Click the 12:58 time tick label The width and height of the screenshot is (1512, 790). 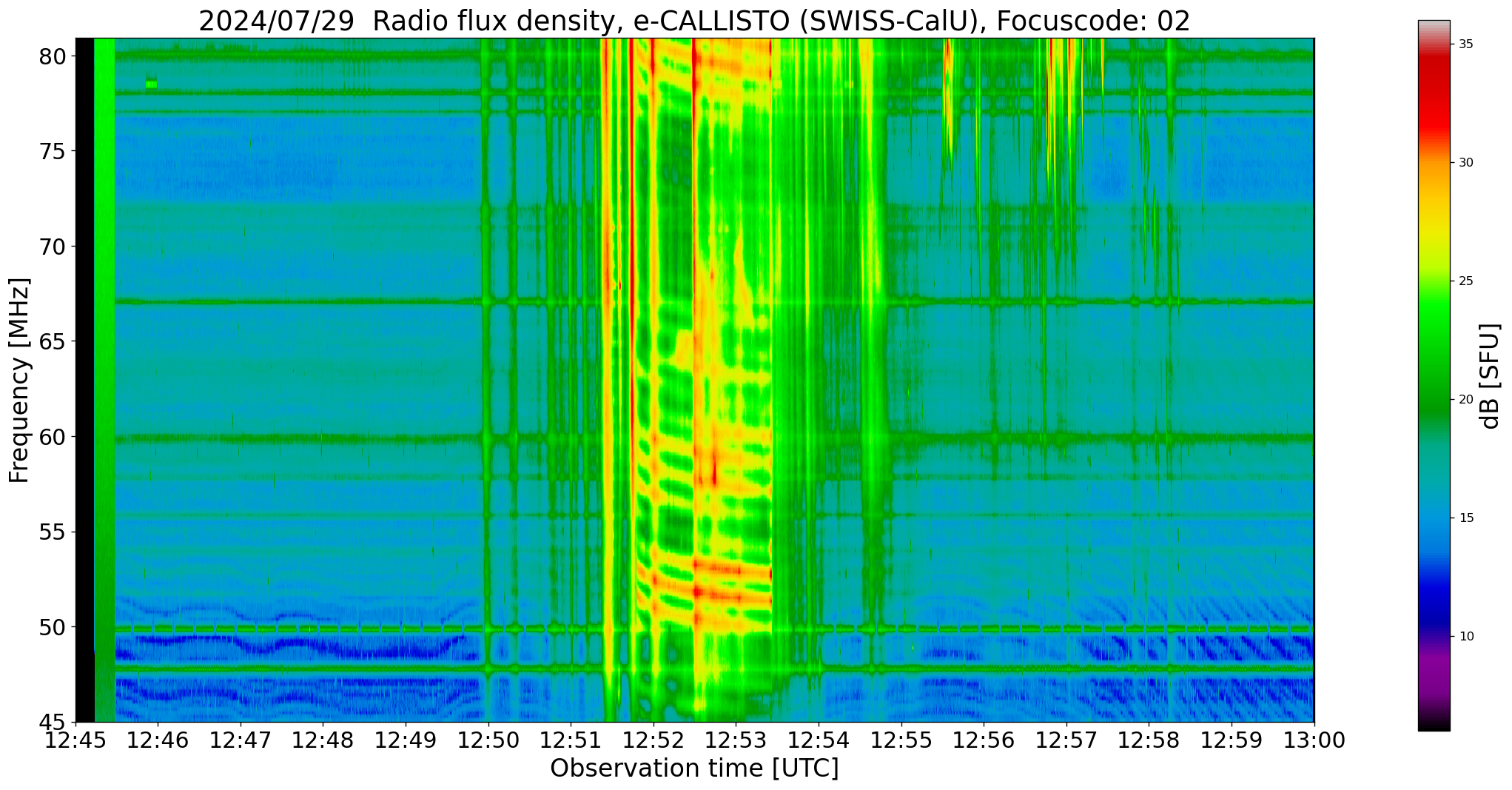[x=1149, y=740]
